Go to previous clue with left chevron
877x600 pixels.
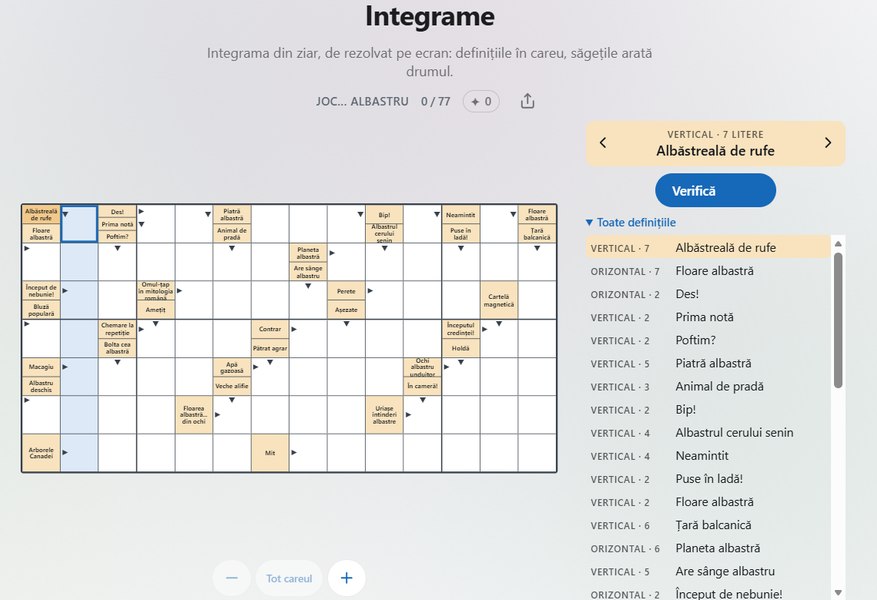603,143
